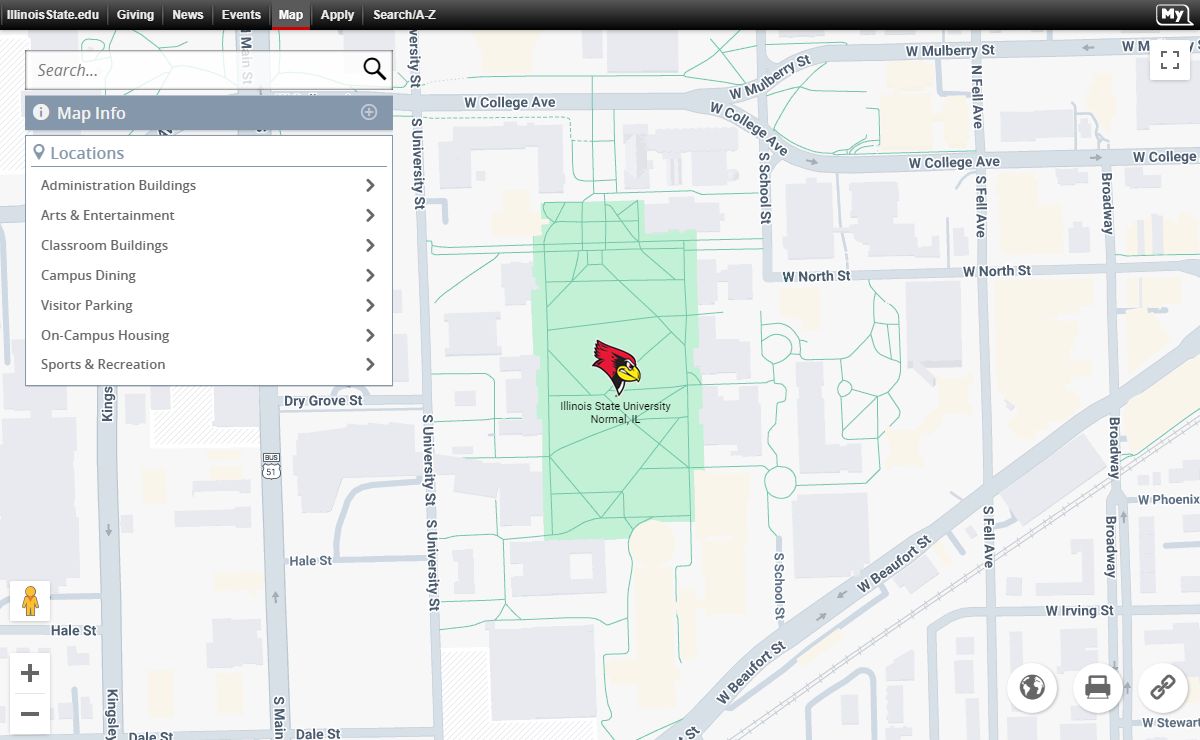The image size is (1200, 740).
Task: Click the Locations panel heading
Action: coord(87,153)
